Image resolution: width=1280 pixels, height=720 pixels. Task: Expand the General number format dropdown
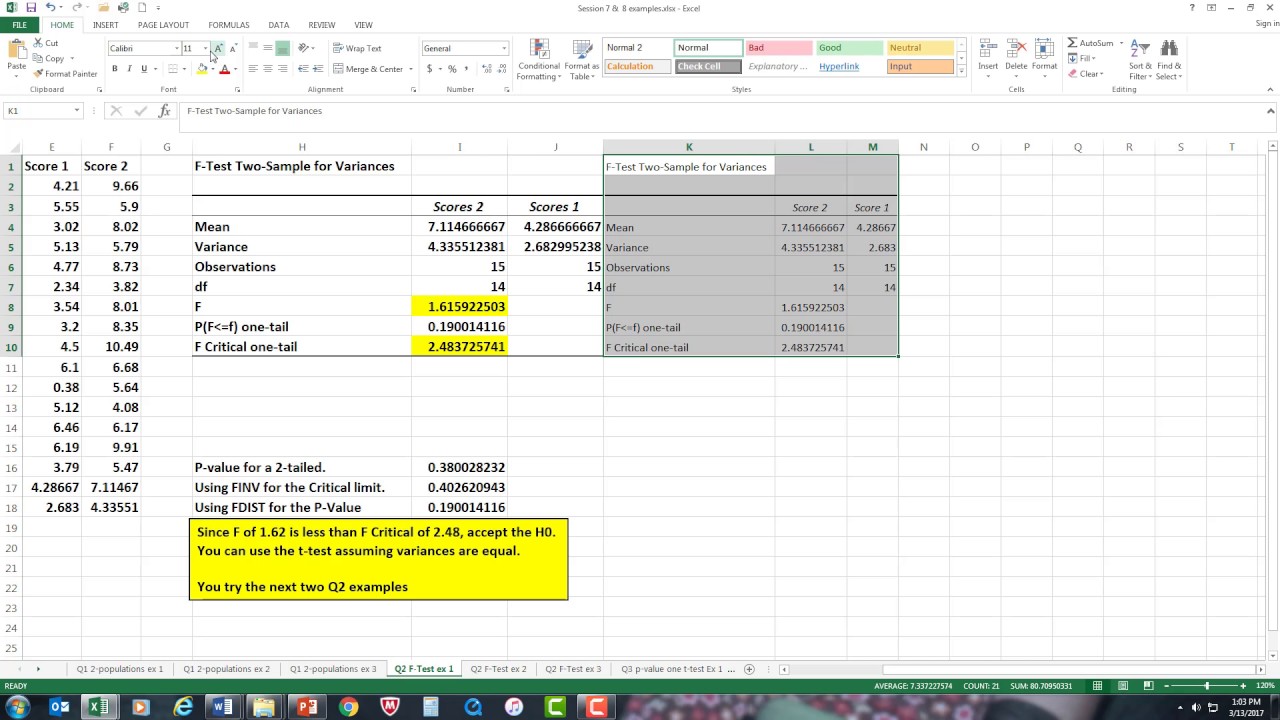pyautogui.click(x=503, y=48)
